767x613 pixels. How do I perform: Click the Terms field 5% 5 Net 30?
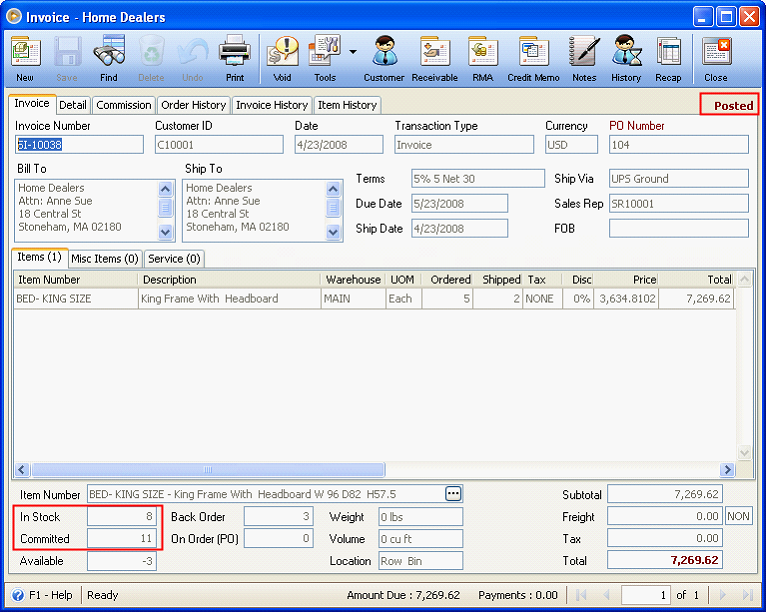(478, 179)
